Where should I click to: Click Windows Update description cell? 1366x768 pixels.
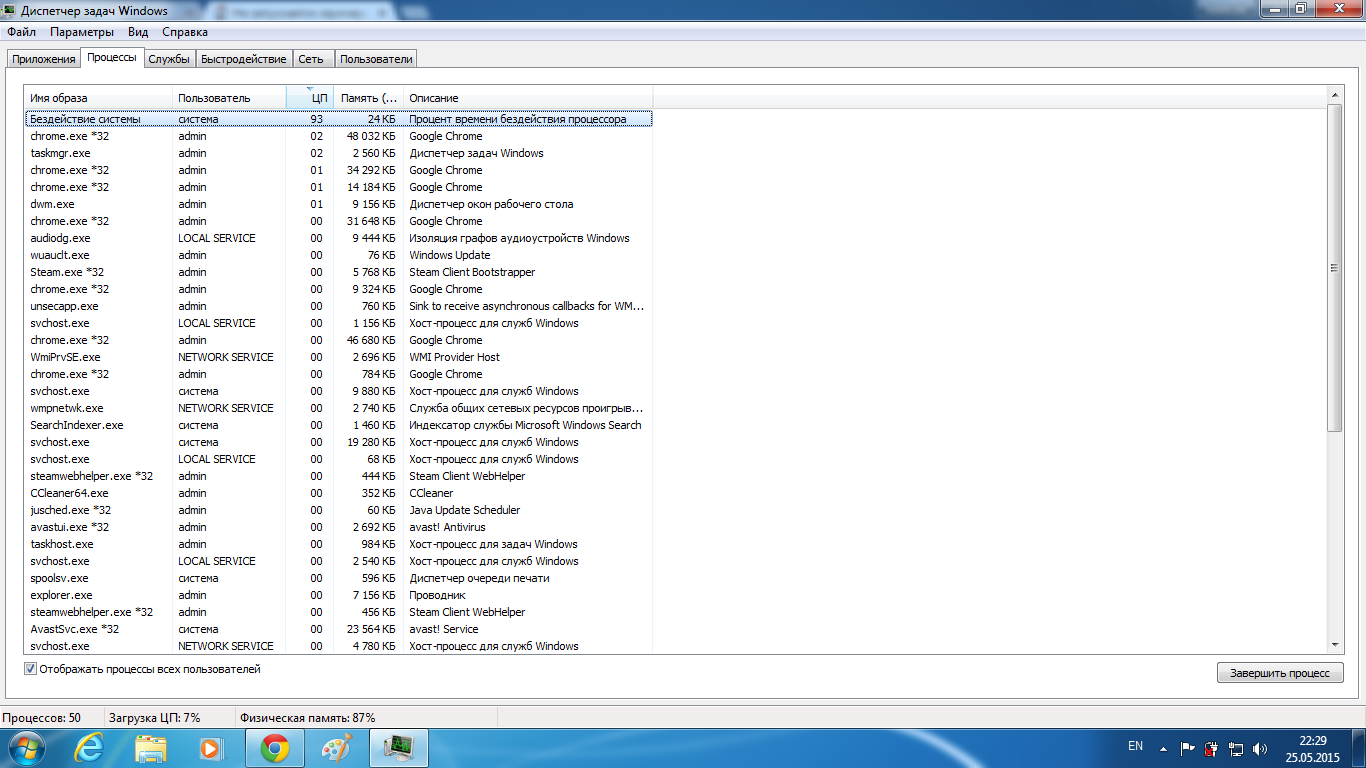tap(450, 255)
